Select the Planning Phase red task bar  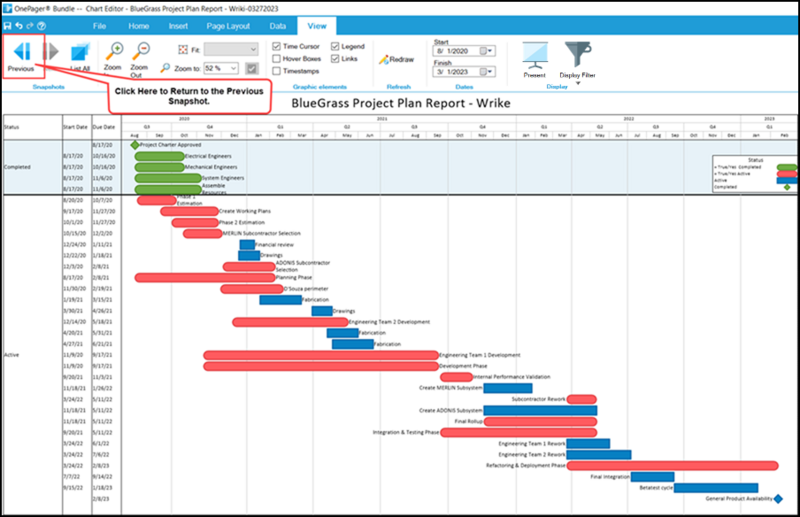tap(205, 278)
